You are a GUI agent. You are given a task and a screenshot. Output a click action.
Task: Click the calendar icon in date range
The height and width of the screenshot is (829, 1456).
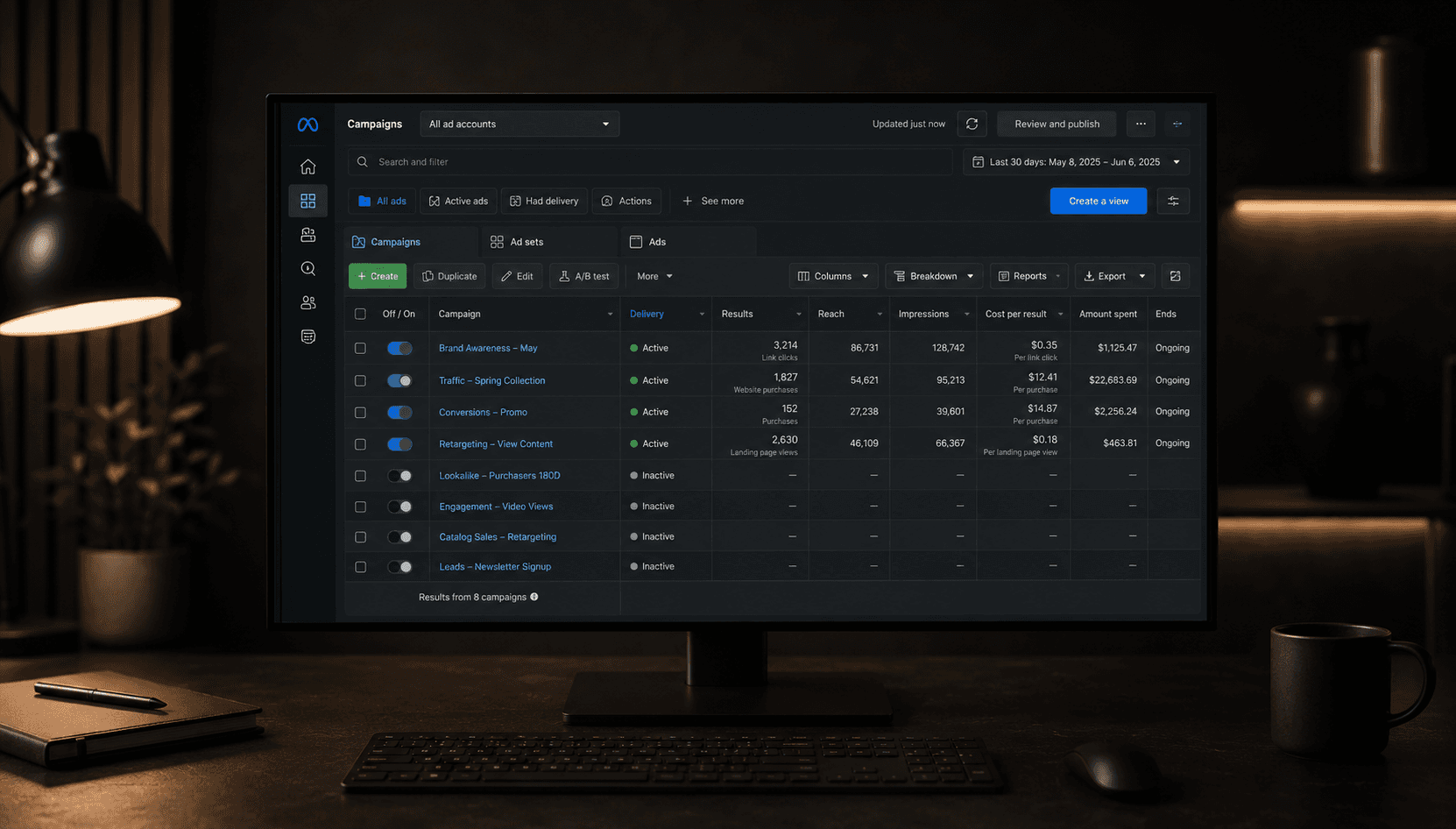click(x=978, y=162)
